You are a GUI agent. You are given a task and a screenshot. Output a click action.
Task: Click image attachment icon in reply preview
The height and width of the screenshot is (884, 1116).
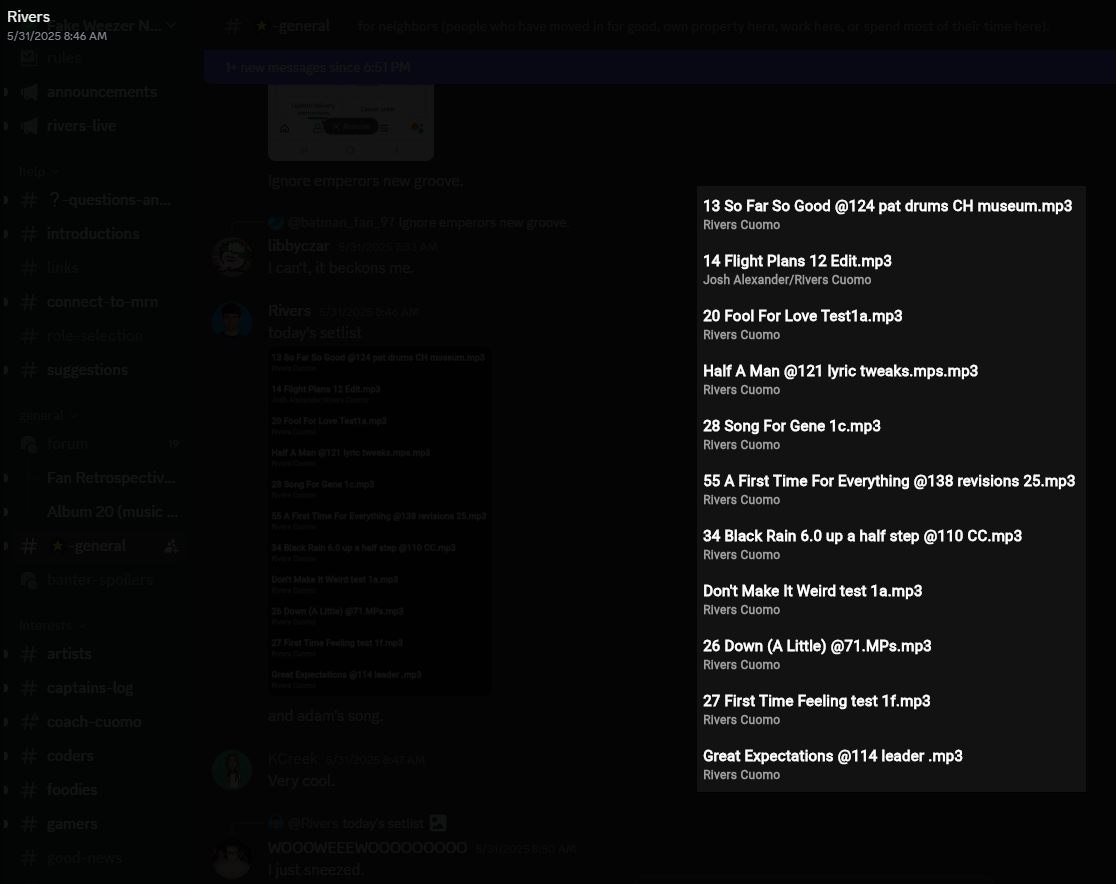tap(437, 823)
